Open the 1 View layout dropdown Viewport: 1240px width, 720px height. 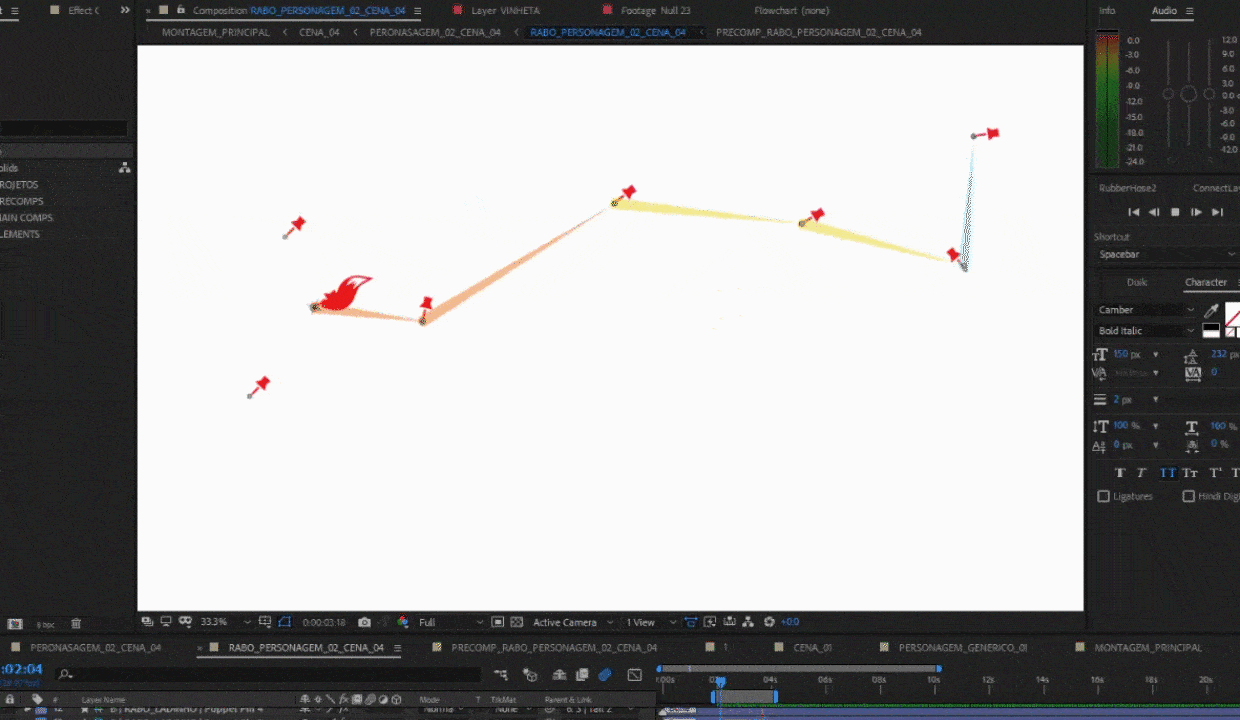pyautogui.click(x=651, y=622)
